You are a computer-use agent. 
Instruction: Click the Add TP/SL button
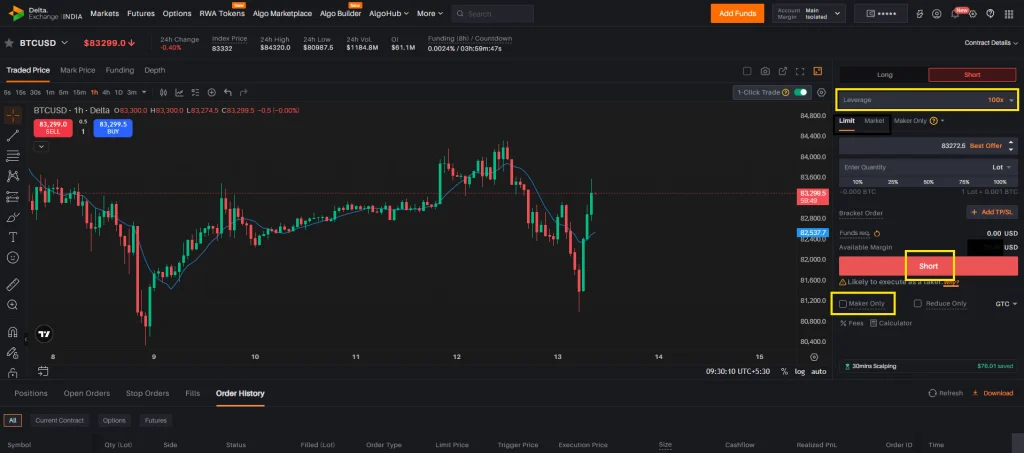(x=992, y=212)
